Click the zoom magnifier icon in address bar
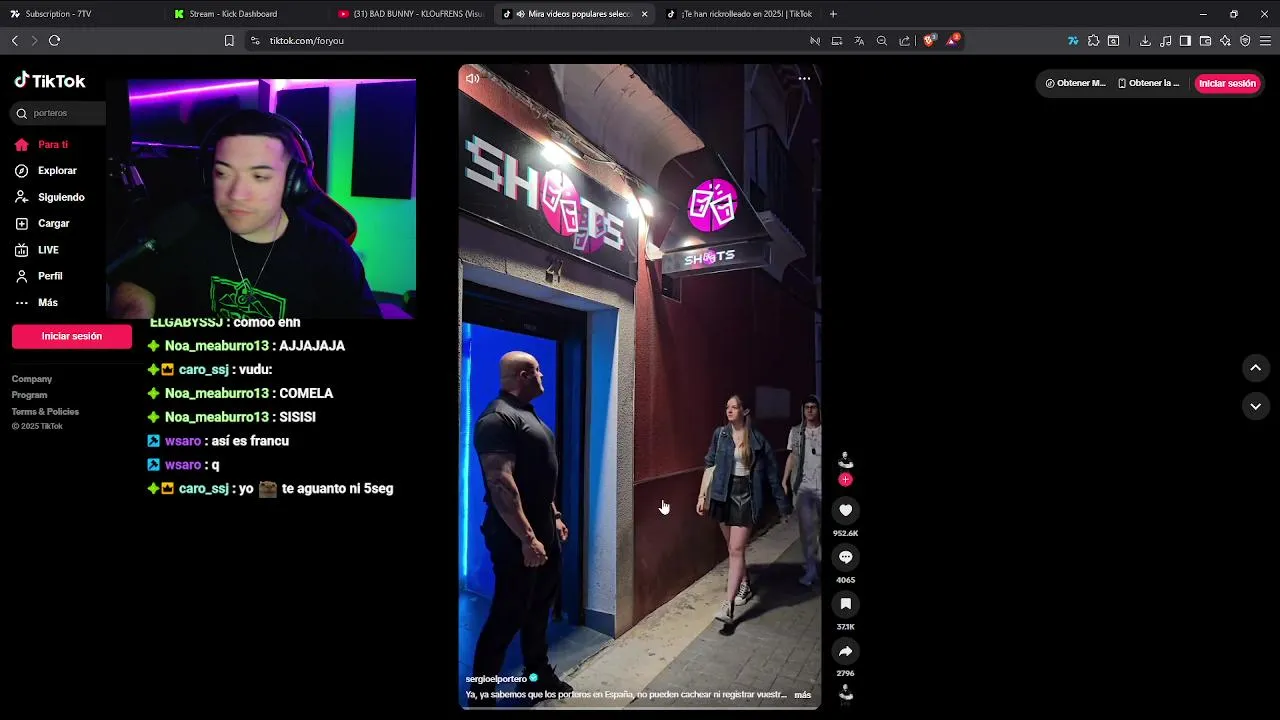 [x=882, y=41]
